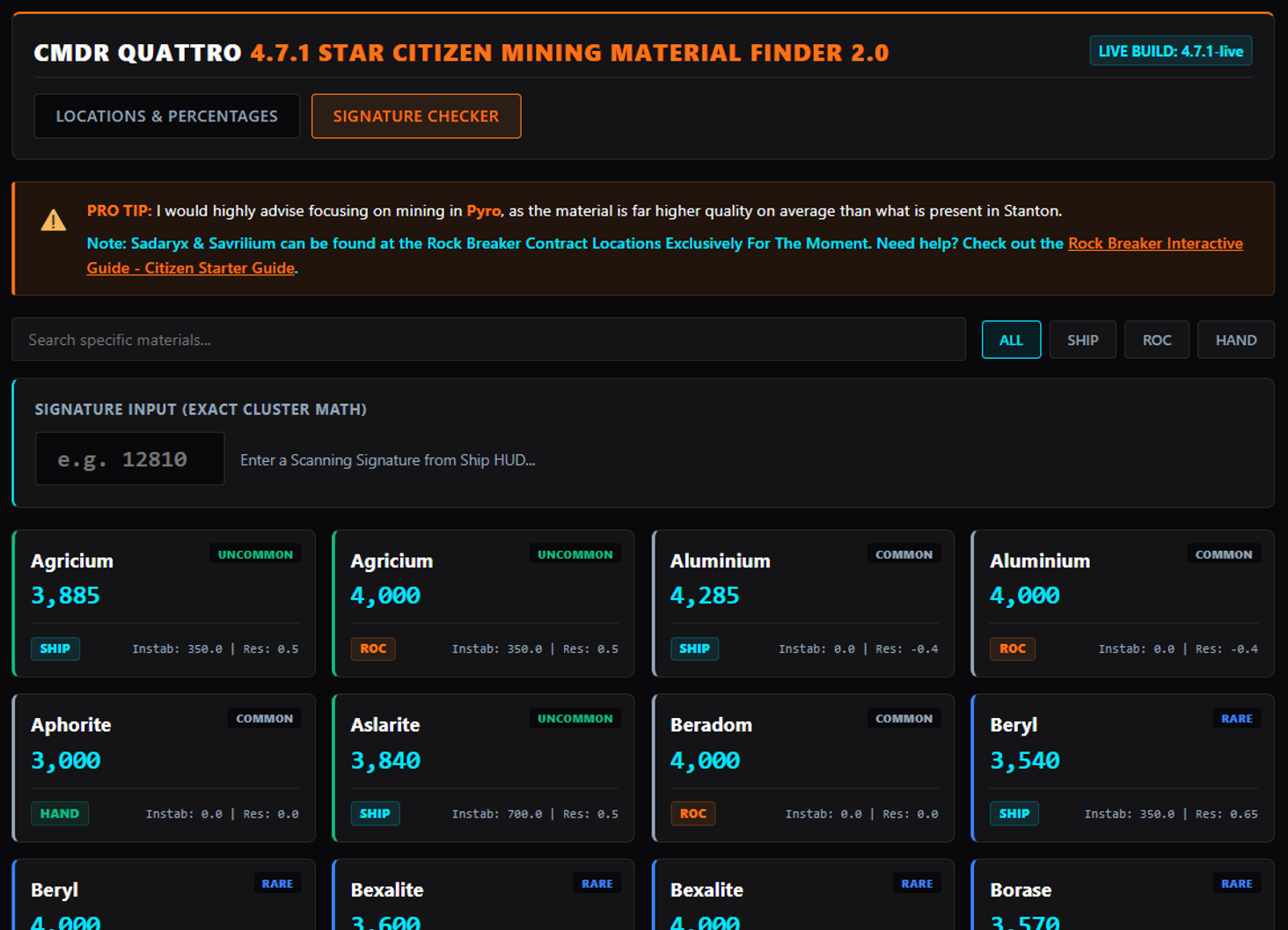Click the LIVE BUILD 4.7.1-live badge

coord(1170,51)
